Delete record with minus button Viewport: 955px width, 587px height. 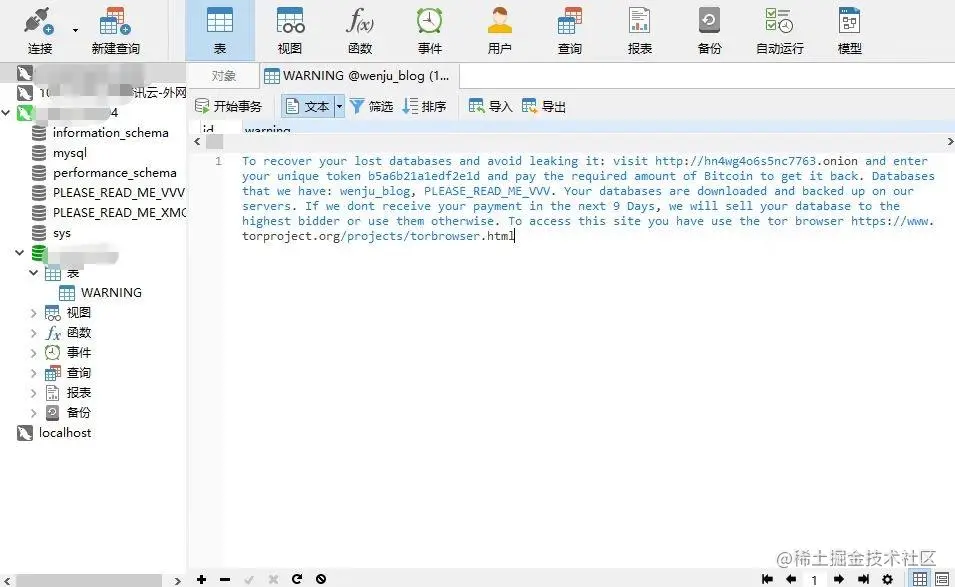click(x=225, y=579)
